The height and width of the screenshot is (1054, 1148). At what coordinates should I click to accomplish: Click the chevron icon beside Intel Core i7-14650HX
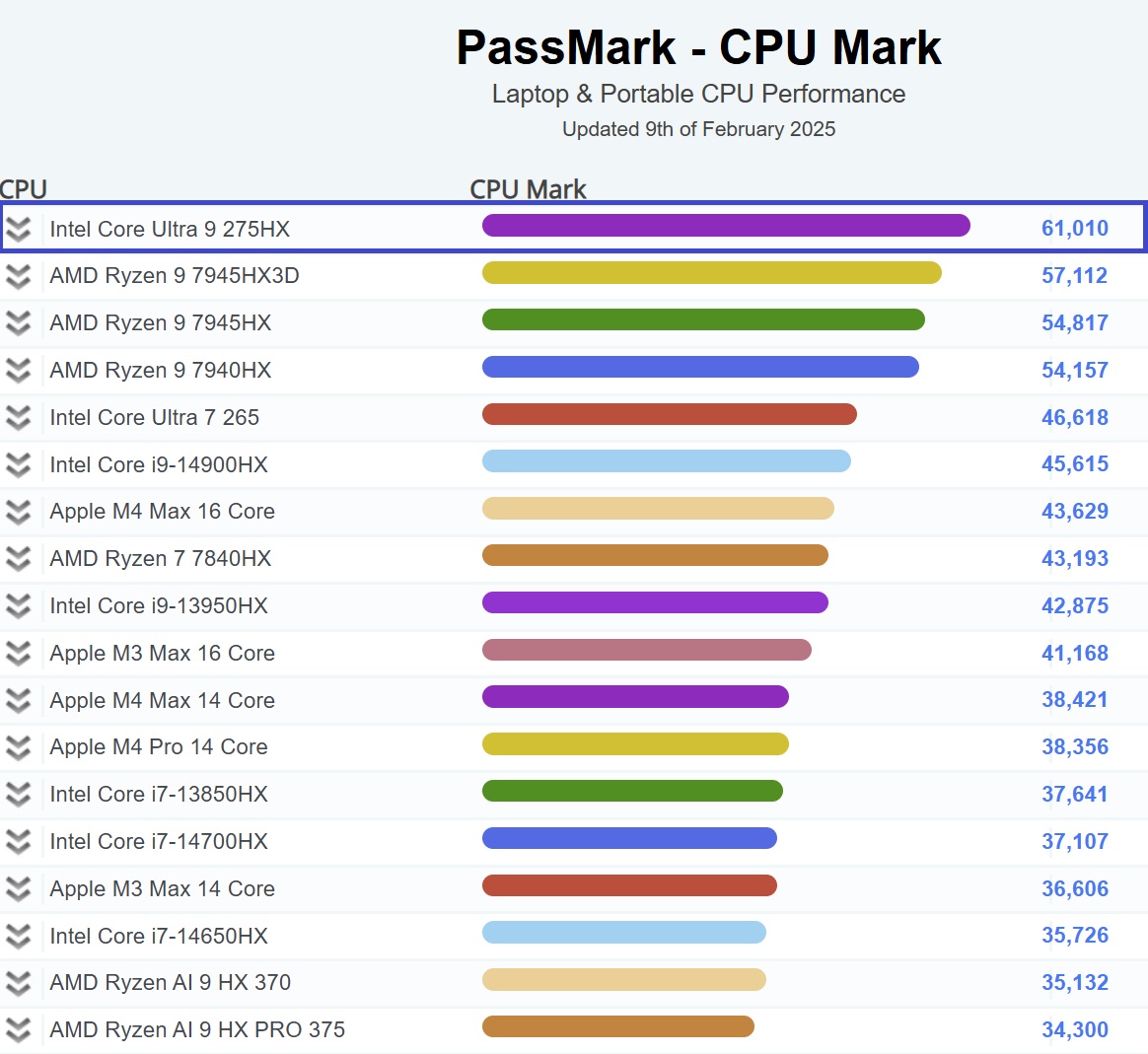18,935
